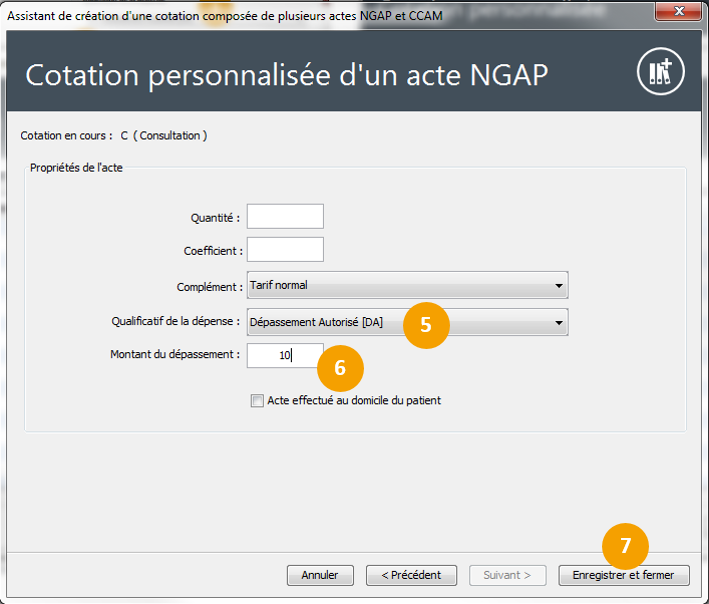The image size is (709, 604).
Task: Click the orange step 6 marker
Action: [x=340, y=368]
